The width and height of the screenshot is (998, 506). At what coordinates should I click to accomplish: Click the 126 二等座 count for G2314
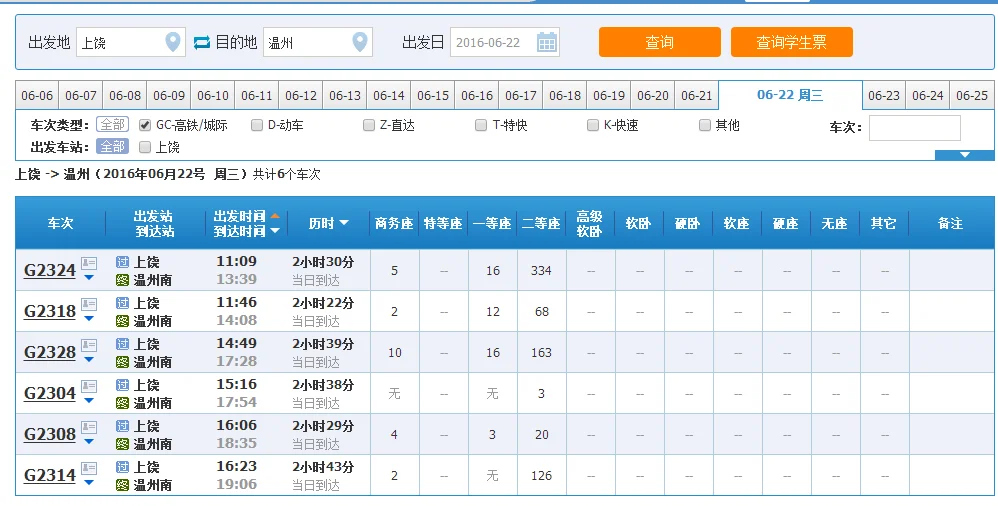[541, 475]
